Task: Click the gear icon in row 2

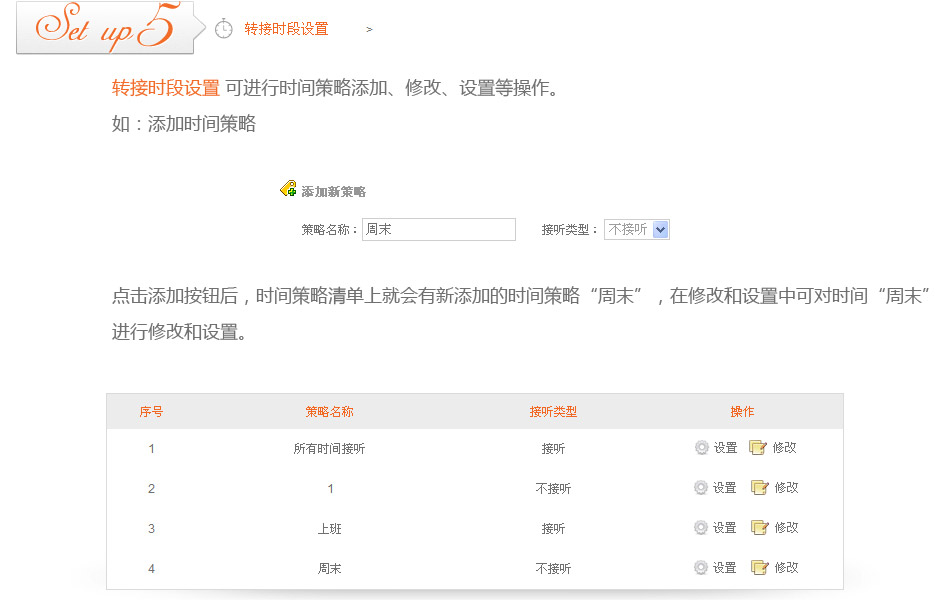Action: tap(701, 488)
